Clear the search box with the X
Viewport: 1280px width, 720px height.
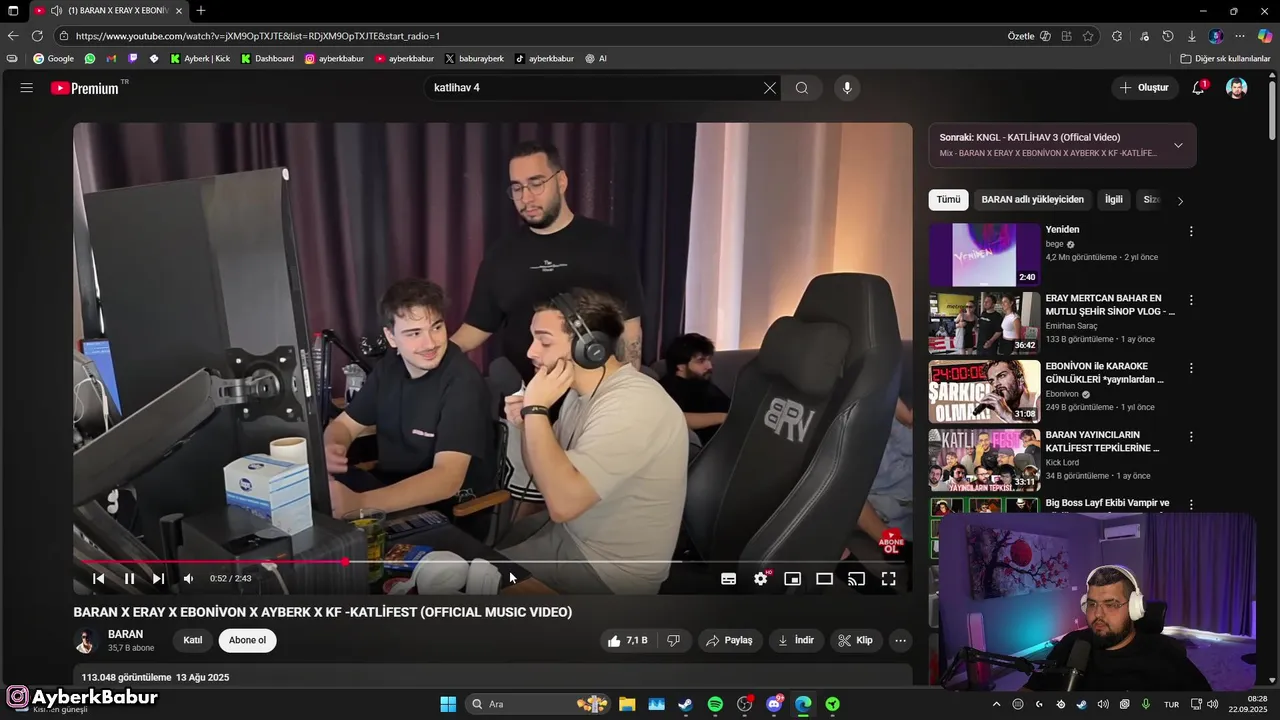tap(770, 88)
